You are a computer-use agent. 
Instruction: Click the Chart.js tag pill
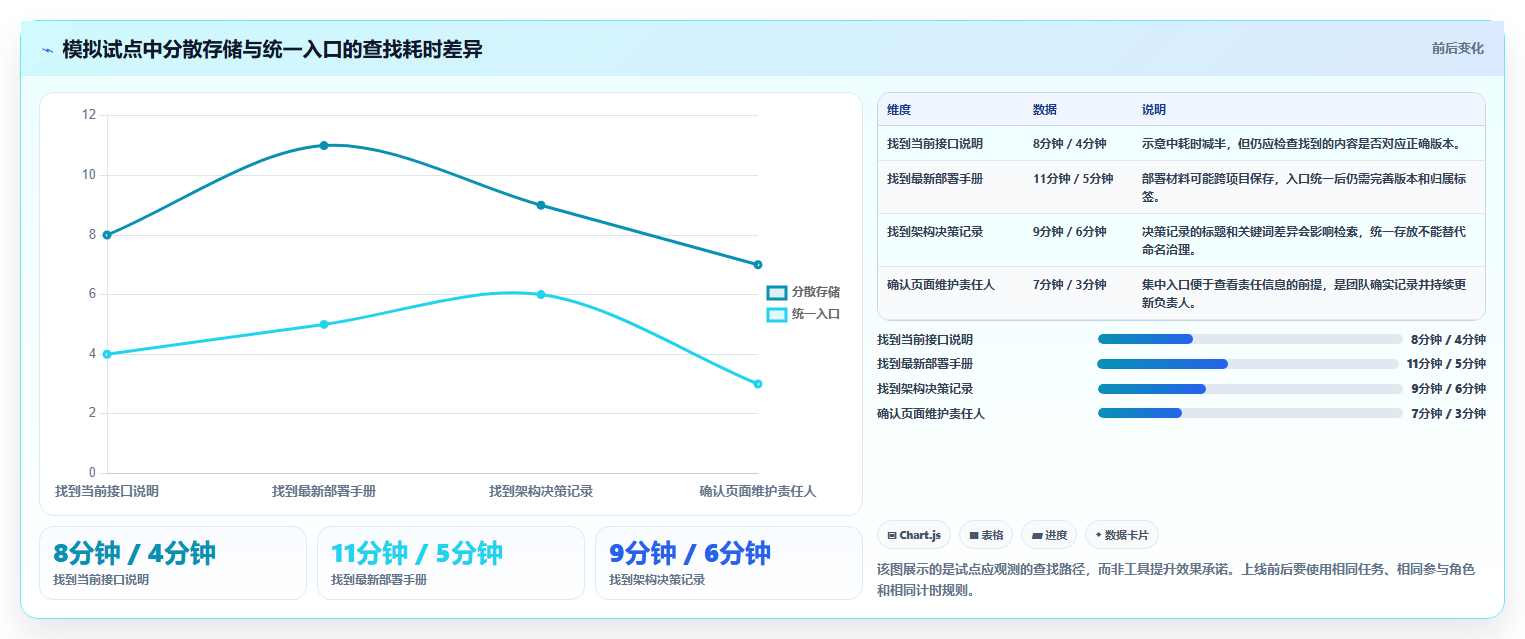(913, 535)
